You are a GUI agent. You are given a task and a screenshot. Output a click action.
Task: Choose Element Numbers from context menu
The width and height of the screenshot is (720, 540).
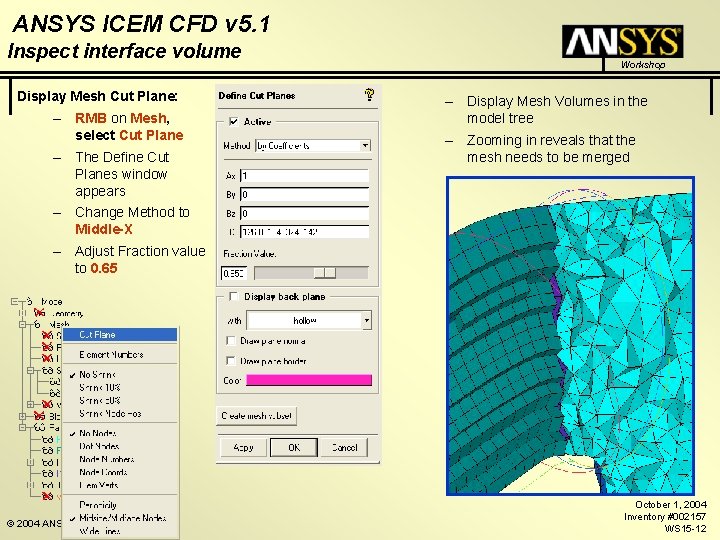(120, 354)
